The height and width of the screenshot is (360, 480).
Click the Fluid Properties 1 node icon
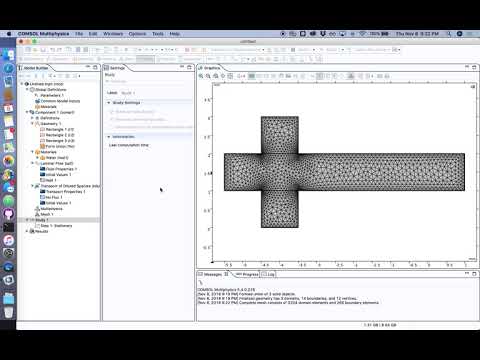[x=42, y=169]
